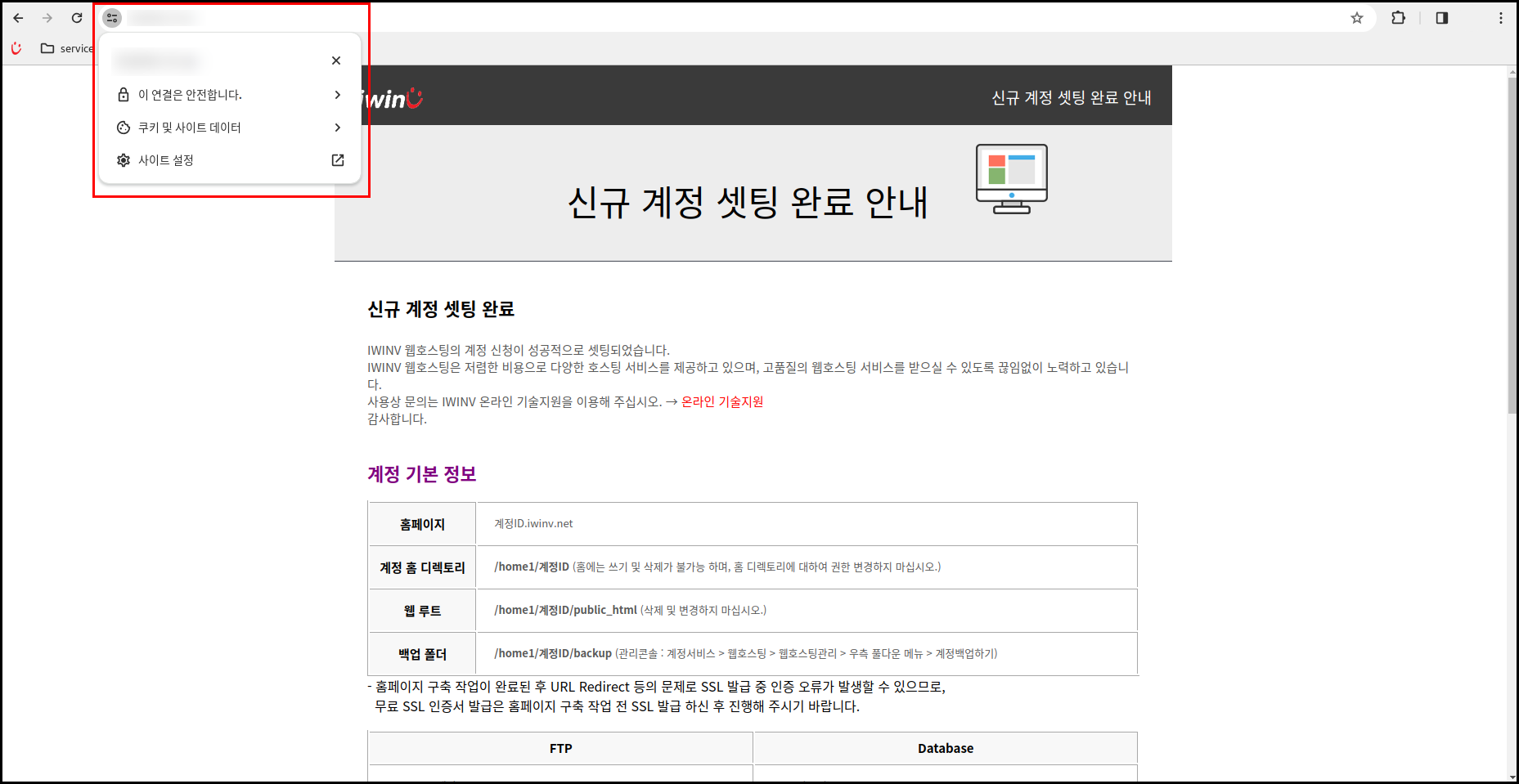Reload the page with the refresh icon
This screenshot has height=784, width=1519.
pos(77,18)
